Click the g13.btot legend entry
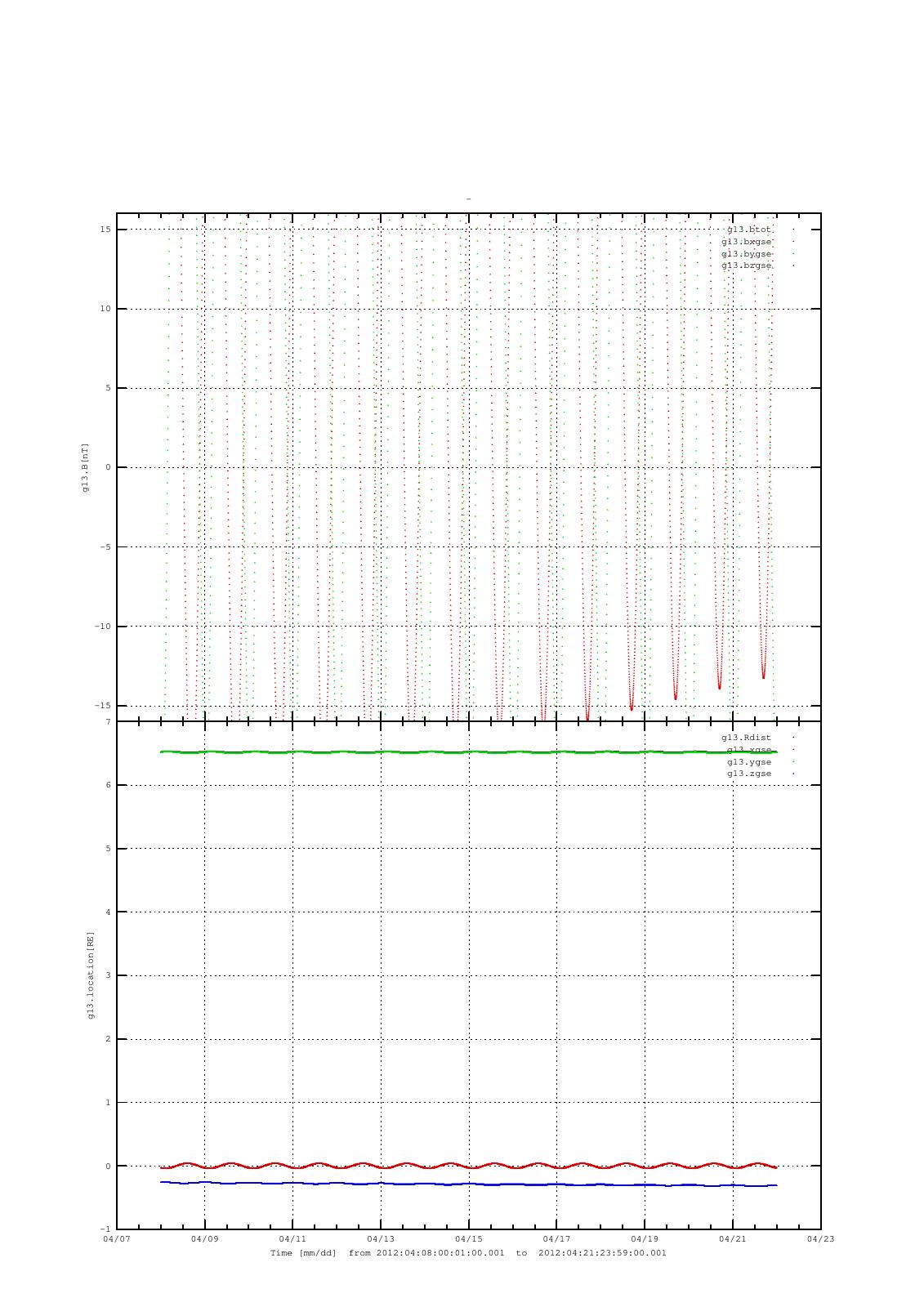 coord(749,230)
